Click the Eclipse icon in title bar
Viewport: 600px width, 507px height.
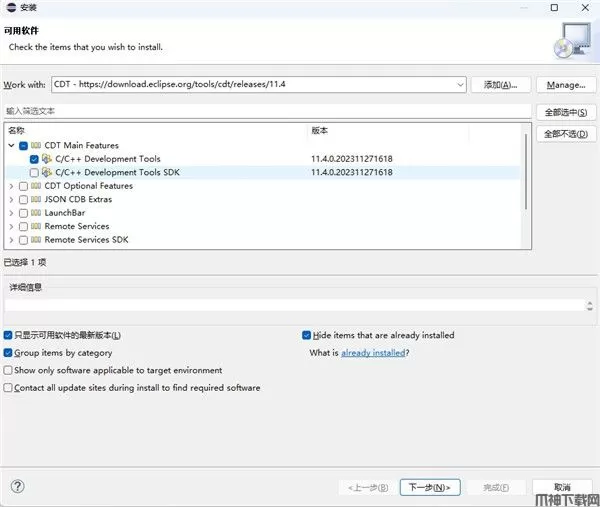click(x=11, y=7)
